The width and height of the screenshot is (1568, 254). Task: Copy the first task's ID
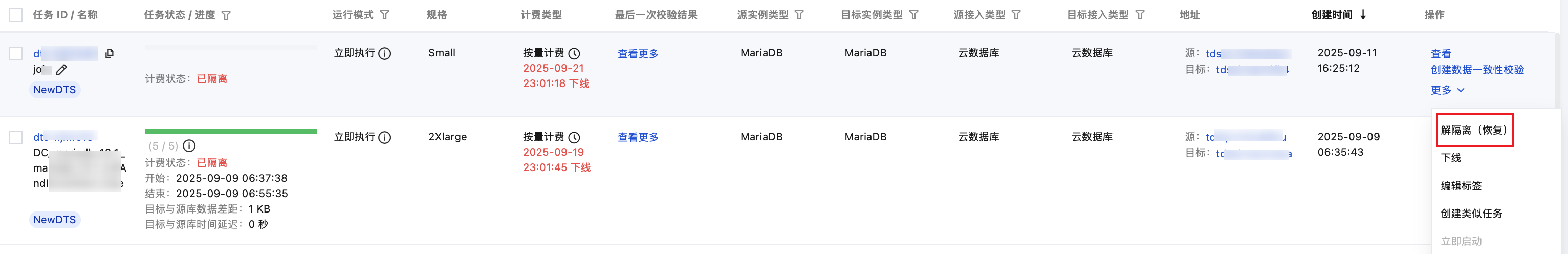[110, 54]
